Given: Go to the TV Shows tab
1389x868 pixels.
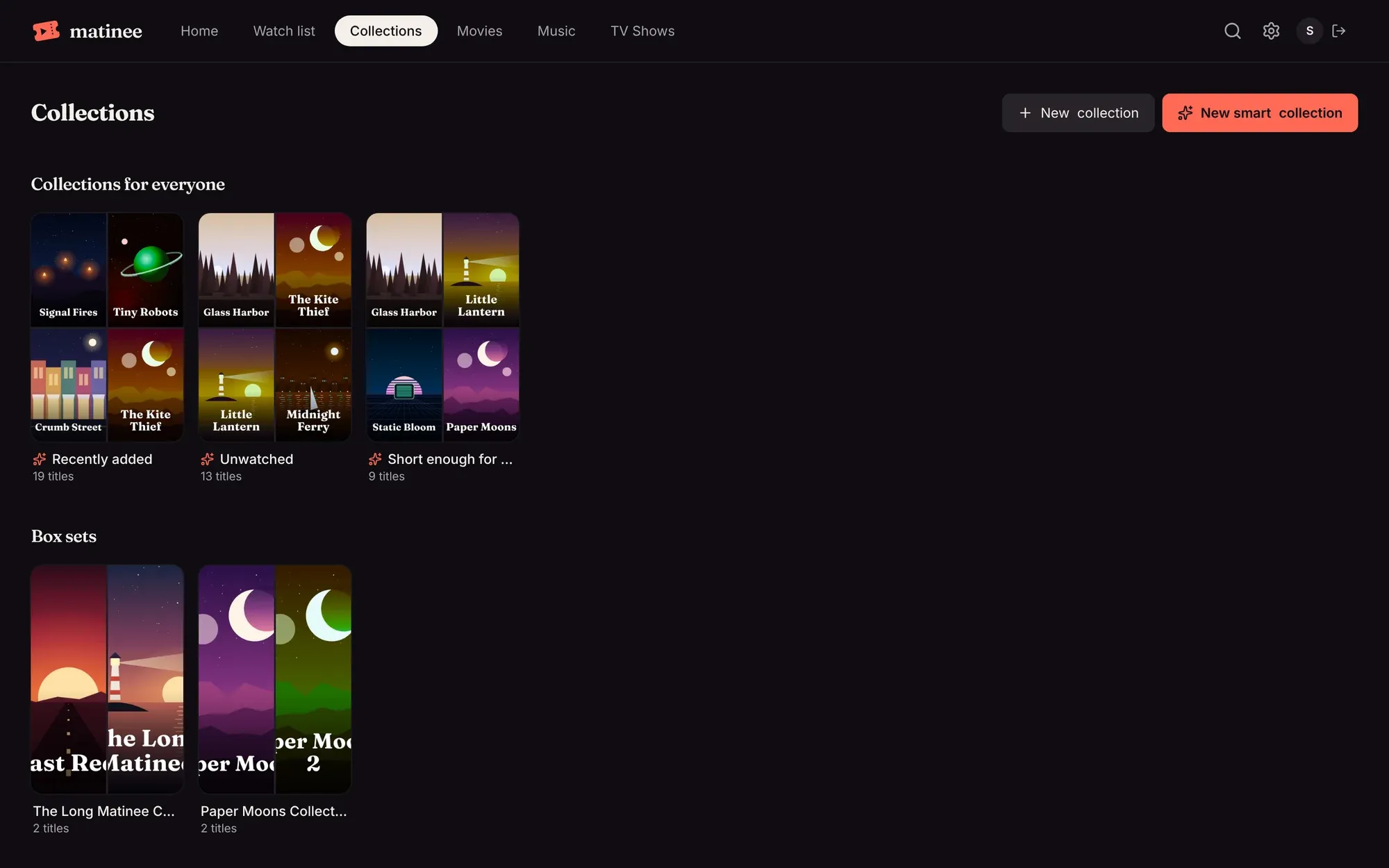Looking at the screenshot, I should [642, 31].
